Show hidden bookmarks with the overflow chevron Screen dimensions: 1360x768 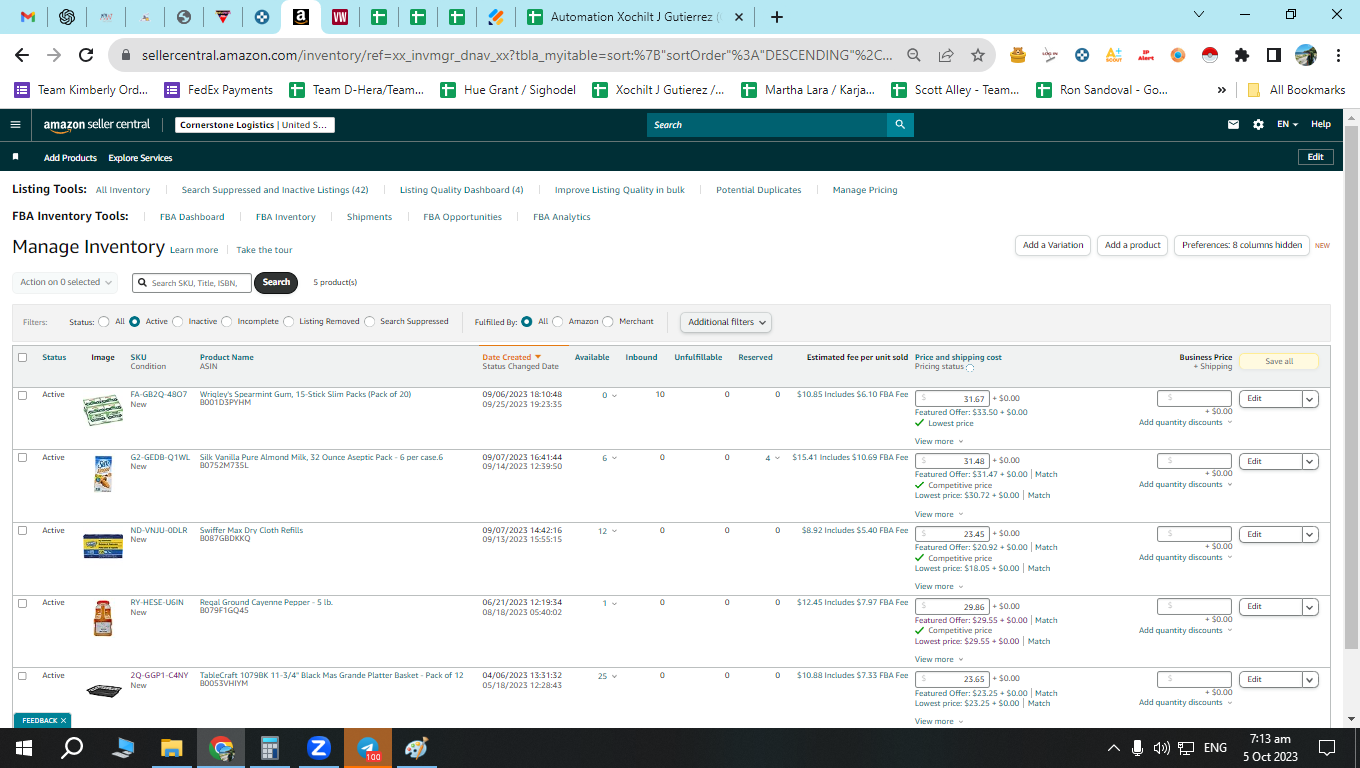[1221, 90]
